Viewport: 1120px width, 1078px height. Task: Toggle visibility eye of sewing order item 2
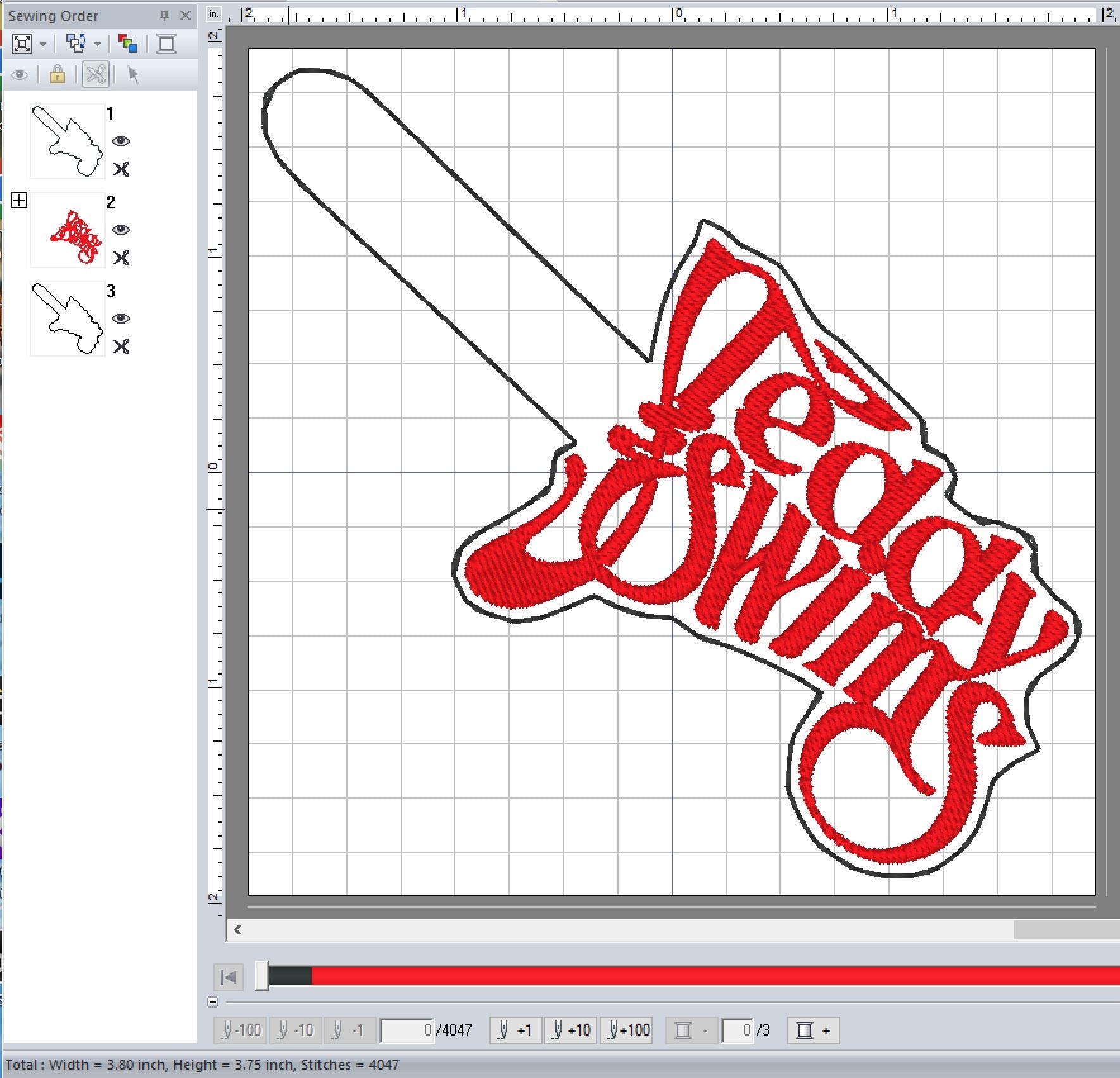121,230
